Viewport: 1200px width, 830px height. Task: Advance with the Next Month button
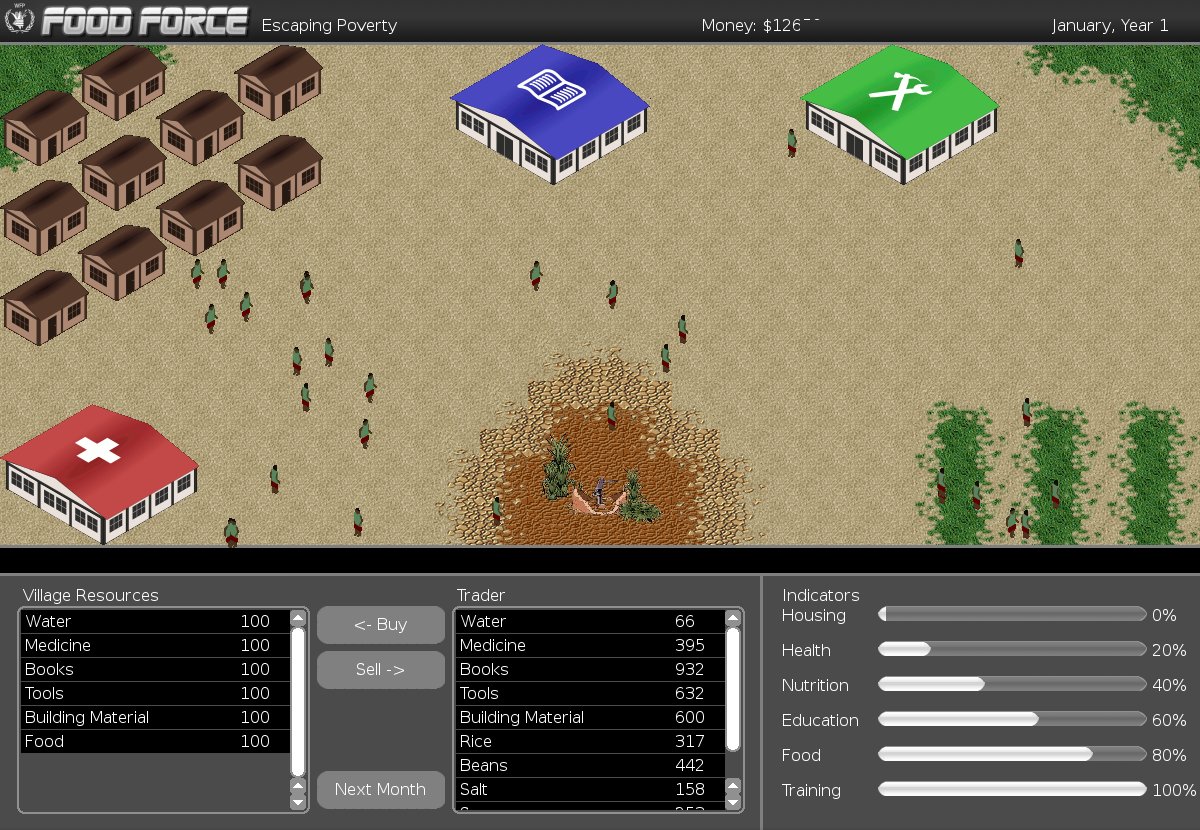point(380,789)
